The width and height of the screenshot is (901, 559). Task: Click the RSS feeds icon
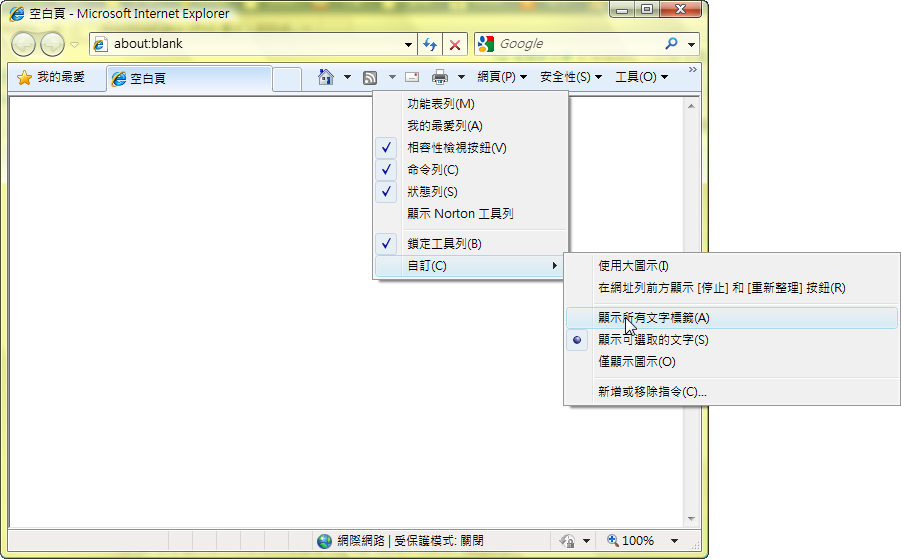[x=369, y=78]
